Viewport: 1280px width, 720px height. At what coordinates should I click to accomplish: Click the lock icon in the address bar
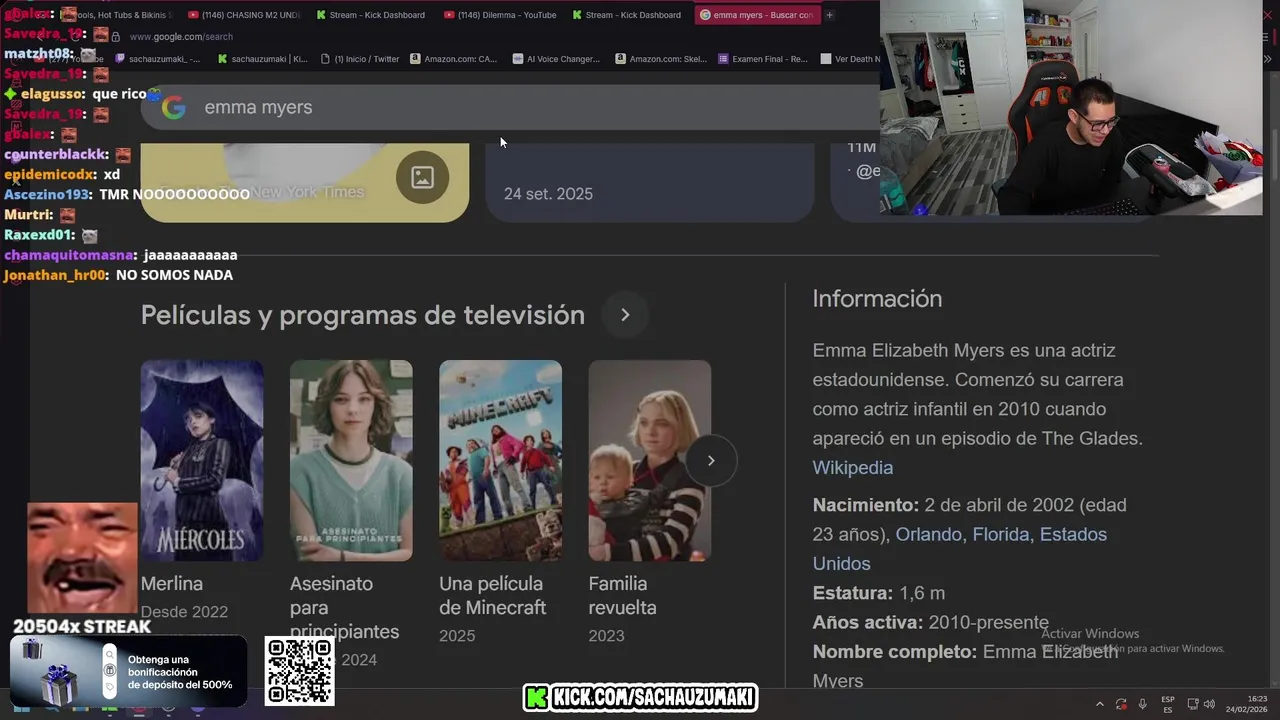pyautogui.click(x=116, y=37)
